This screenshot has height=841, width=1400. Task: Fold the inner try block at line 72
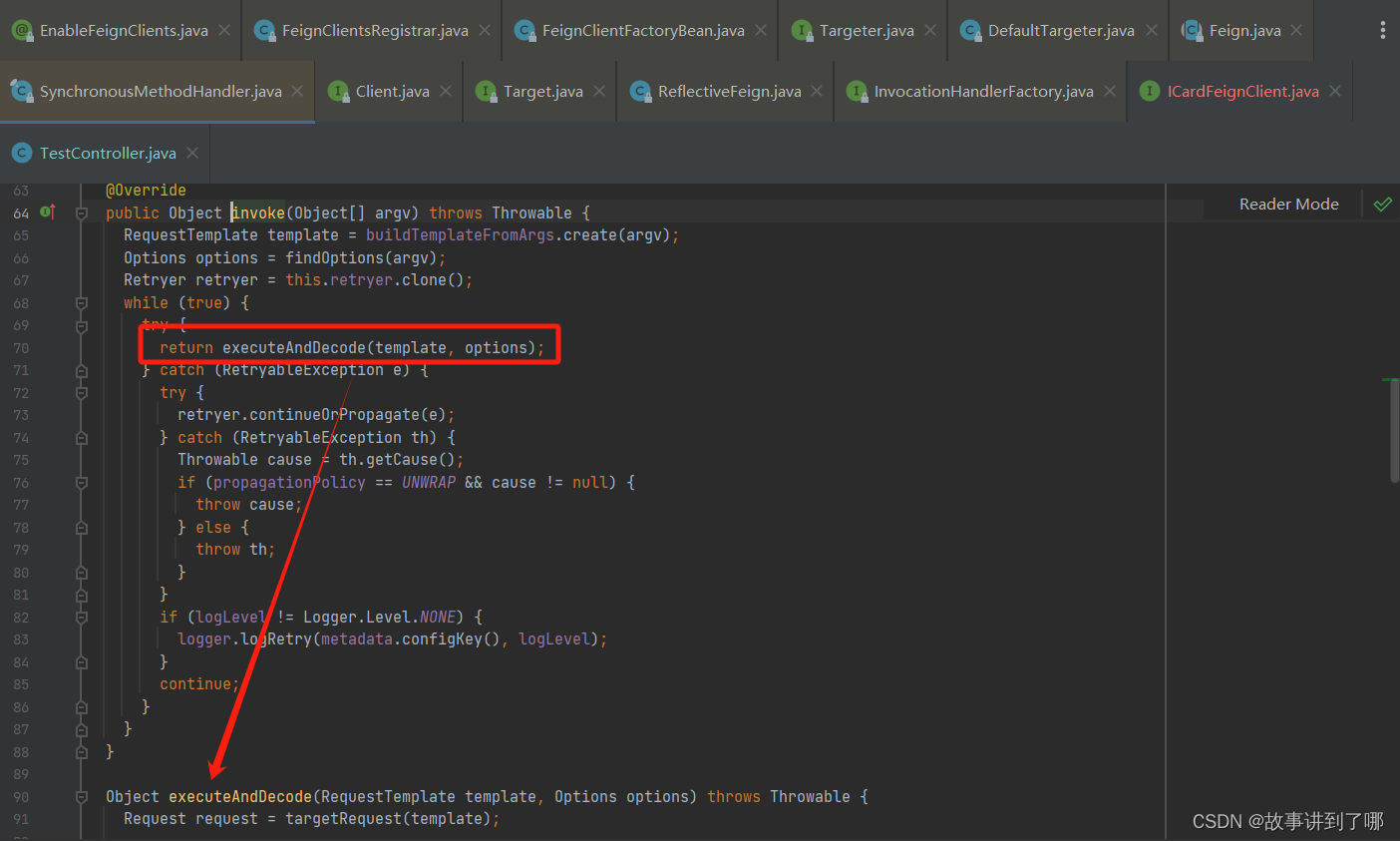82,393
